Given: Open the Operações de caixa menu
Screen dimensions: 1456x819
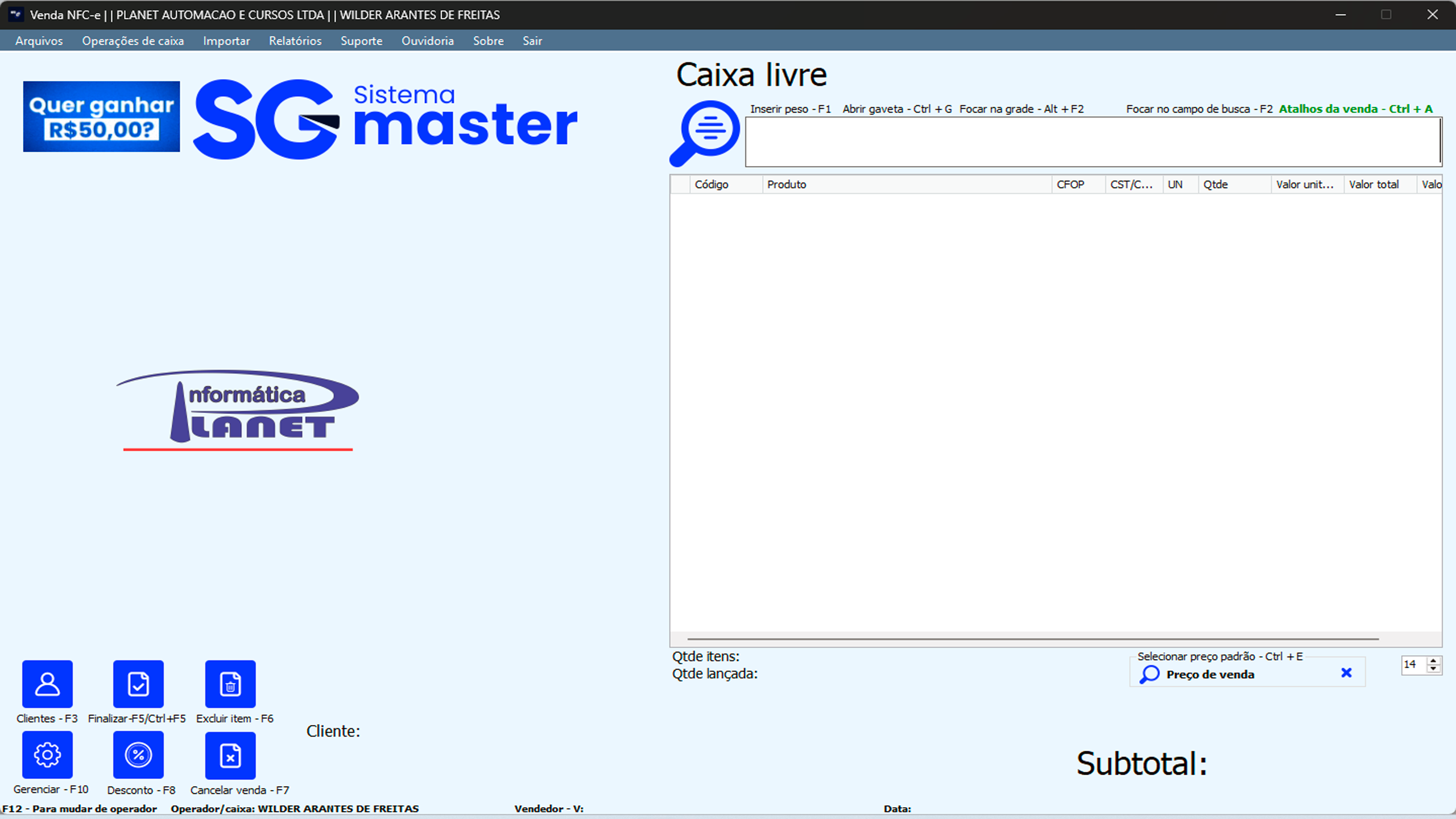Looking at the screenshot, I should 133,40.
